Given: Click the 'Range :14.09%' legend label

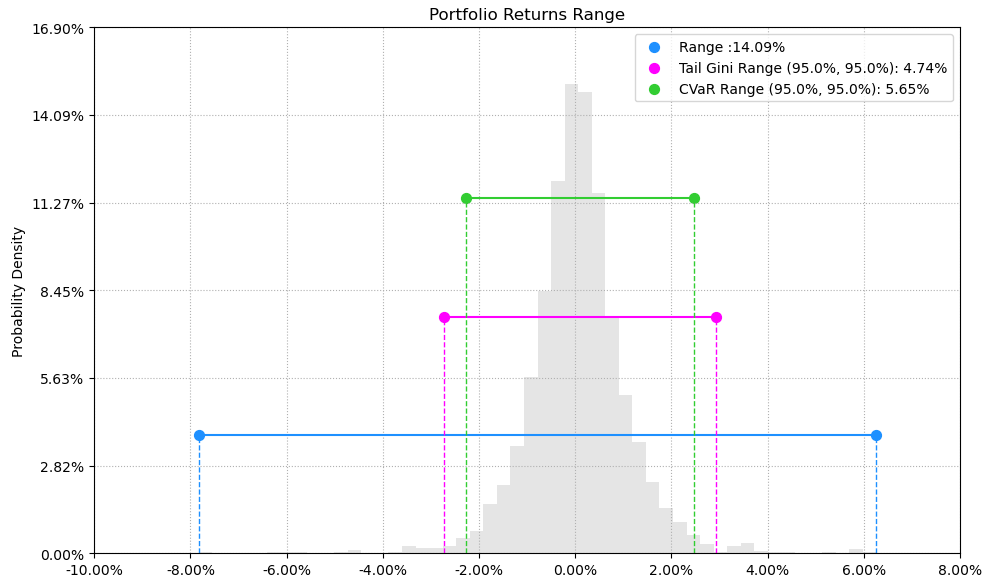Looking at the screenshot, I should 731,47.
